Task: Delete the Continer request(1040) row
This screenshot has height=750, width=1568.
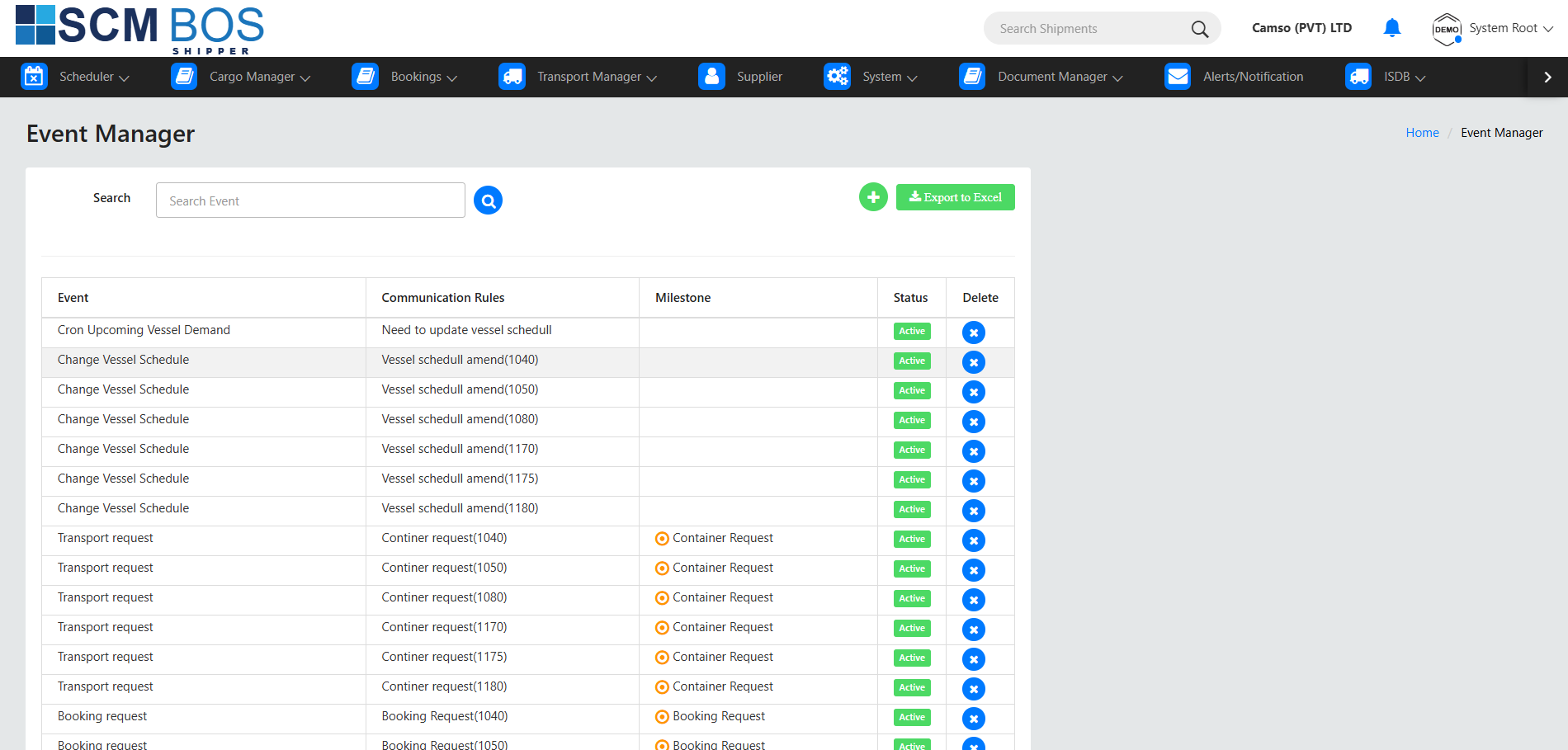Action: pyautogui.click(x=974, y=540)
